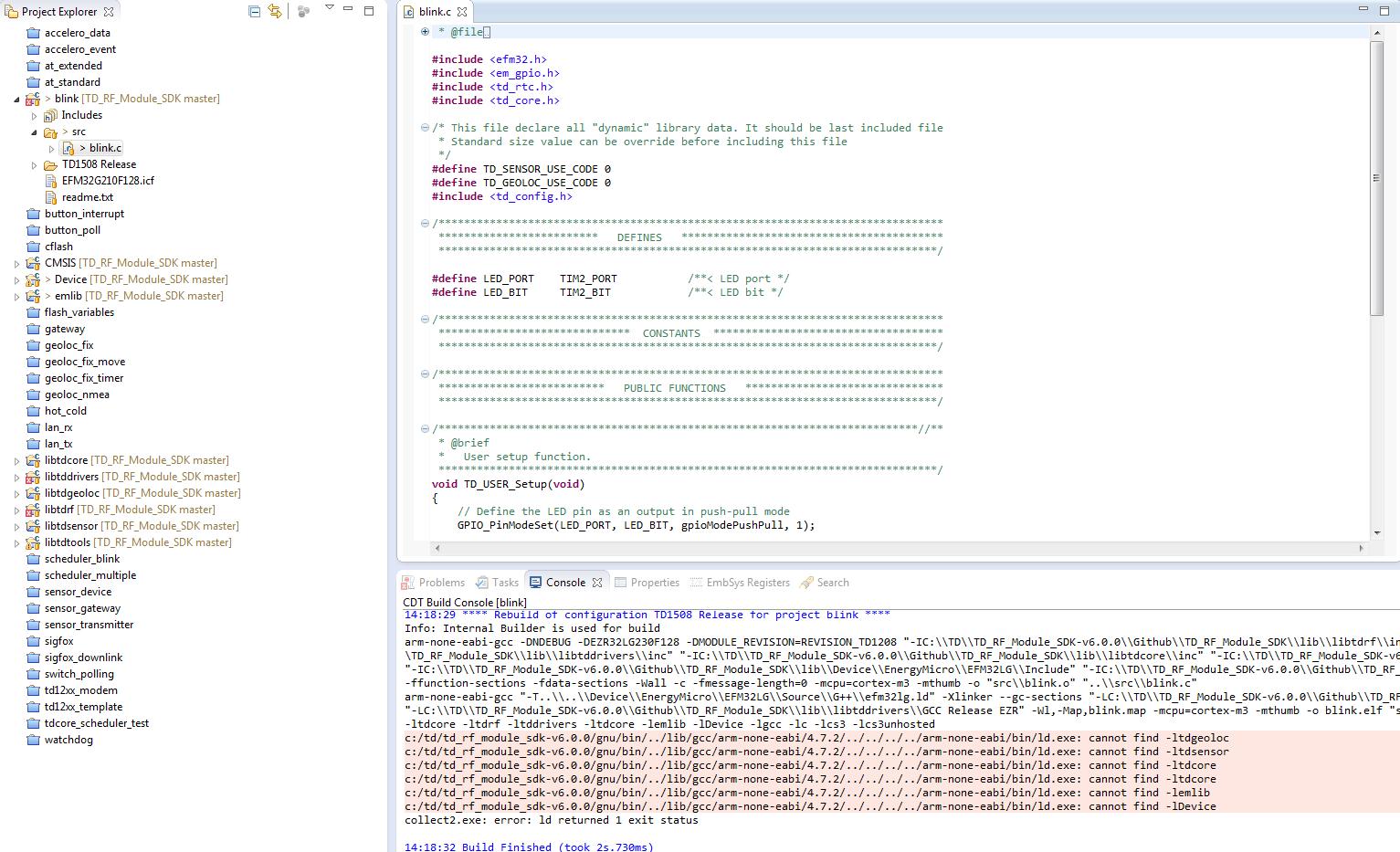This screenshot has width=1400, height=852.
Task: Expand the Includes node under blink
Action: 34,116
